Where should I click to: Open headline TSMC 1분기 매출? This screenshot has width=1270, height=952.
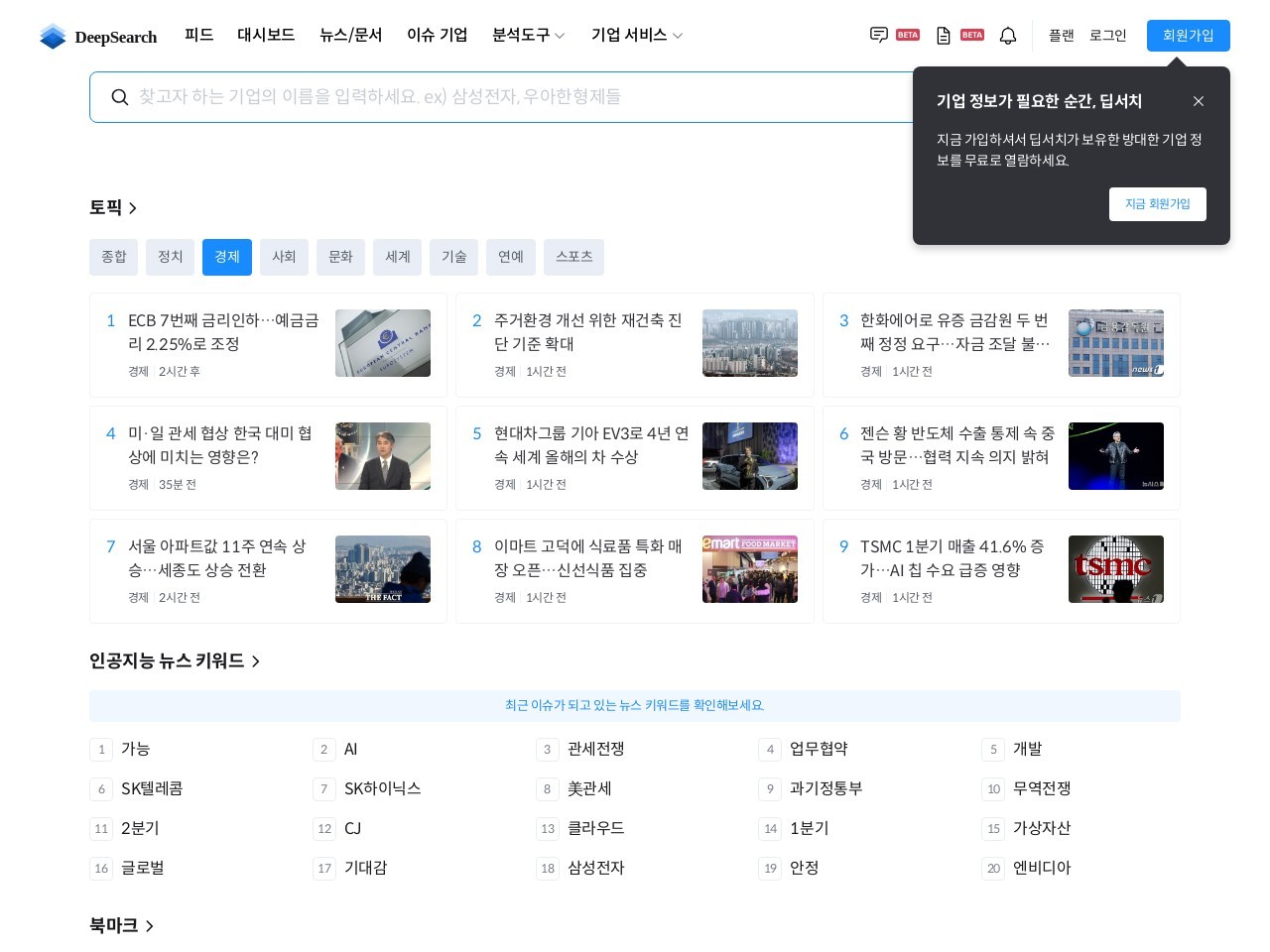[x=952, y=558]
